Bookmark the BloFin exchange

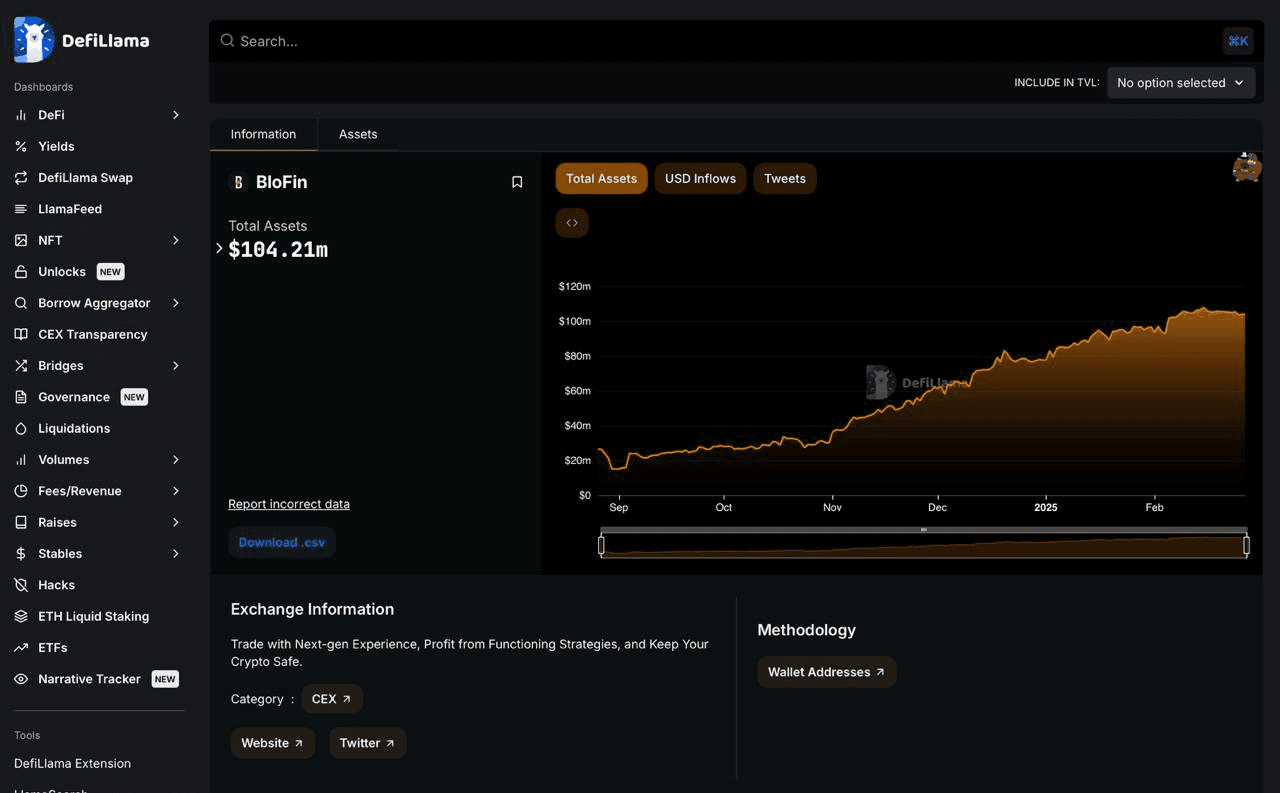tap(517, 182)
